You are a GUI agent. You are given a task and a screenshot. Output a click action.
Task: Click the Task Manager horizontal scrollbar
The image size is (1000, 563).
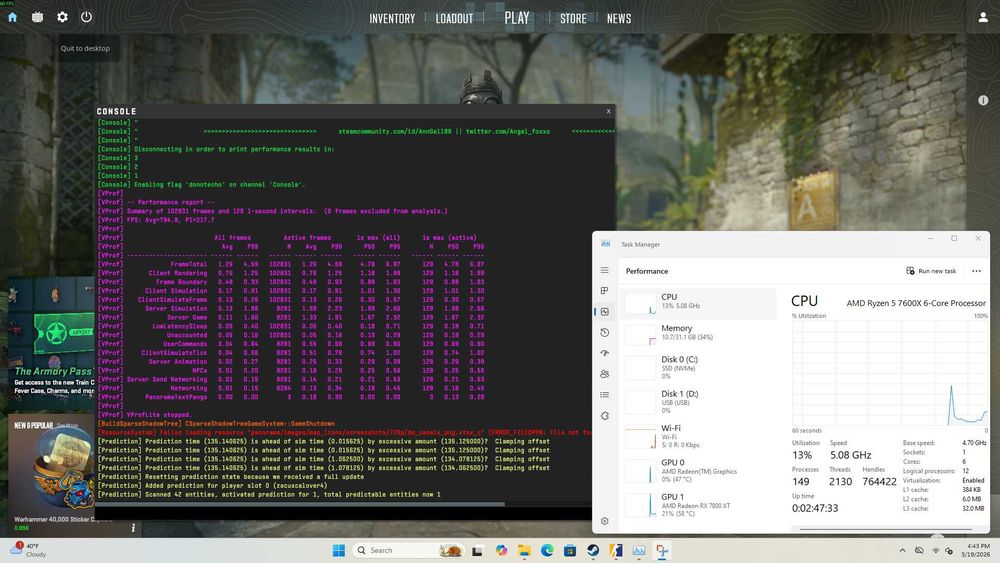(885, 529)
